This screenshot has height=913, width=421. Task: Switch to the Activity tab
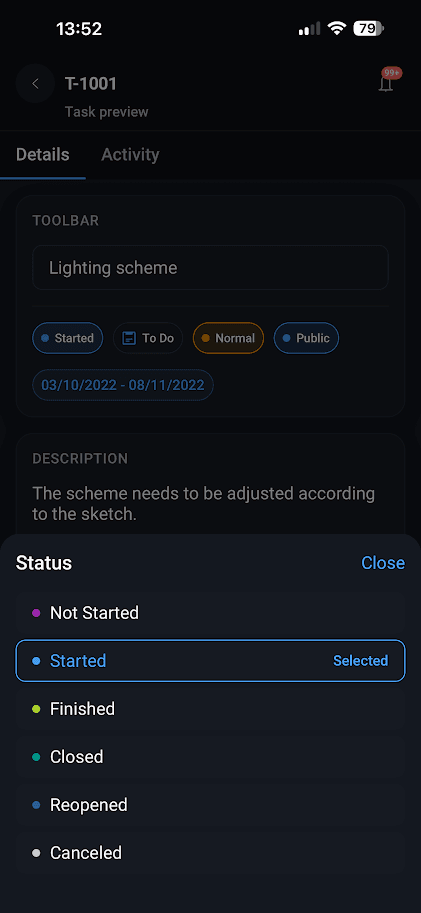click(130, 155)
